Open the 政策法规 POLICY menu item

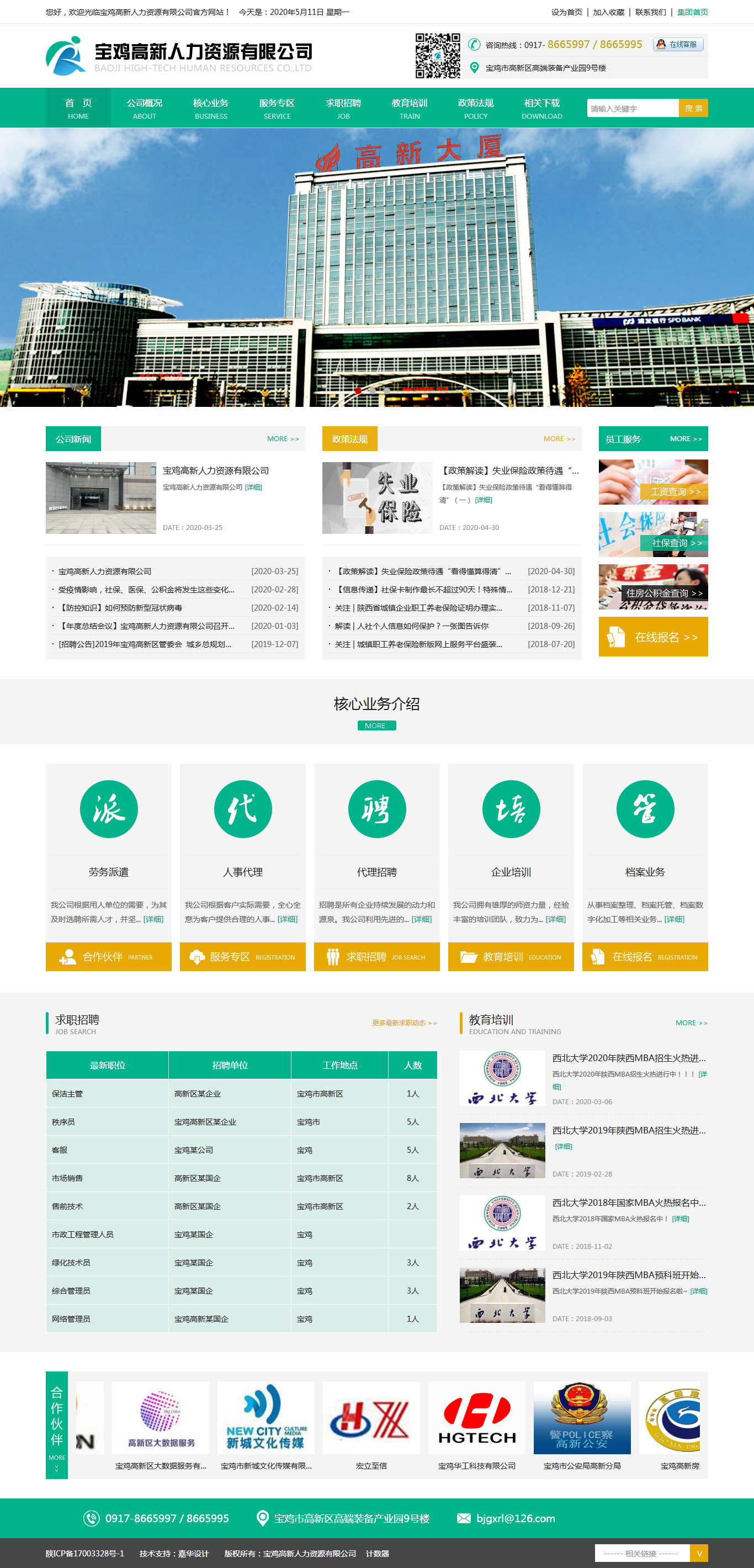pyautogui.click(x=476, y=108)
